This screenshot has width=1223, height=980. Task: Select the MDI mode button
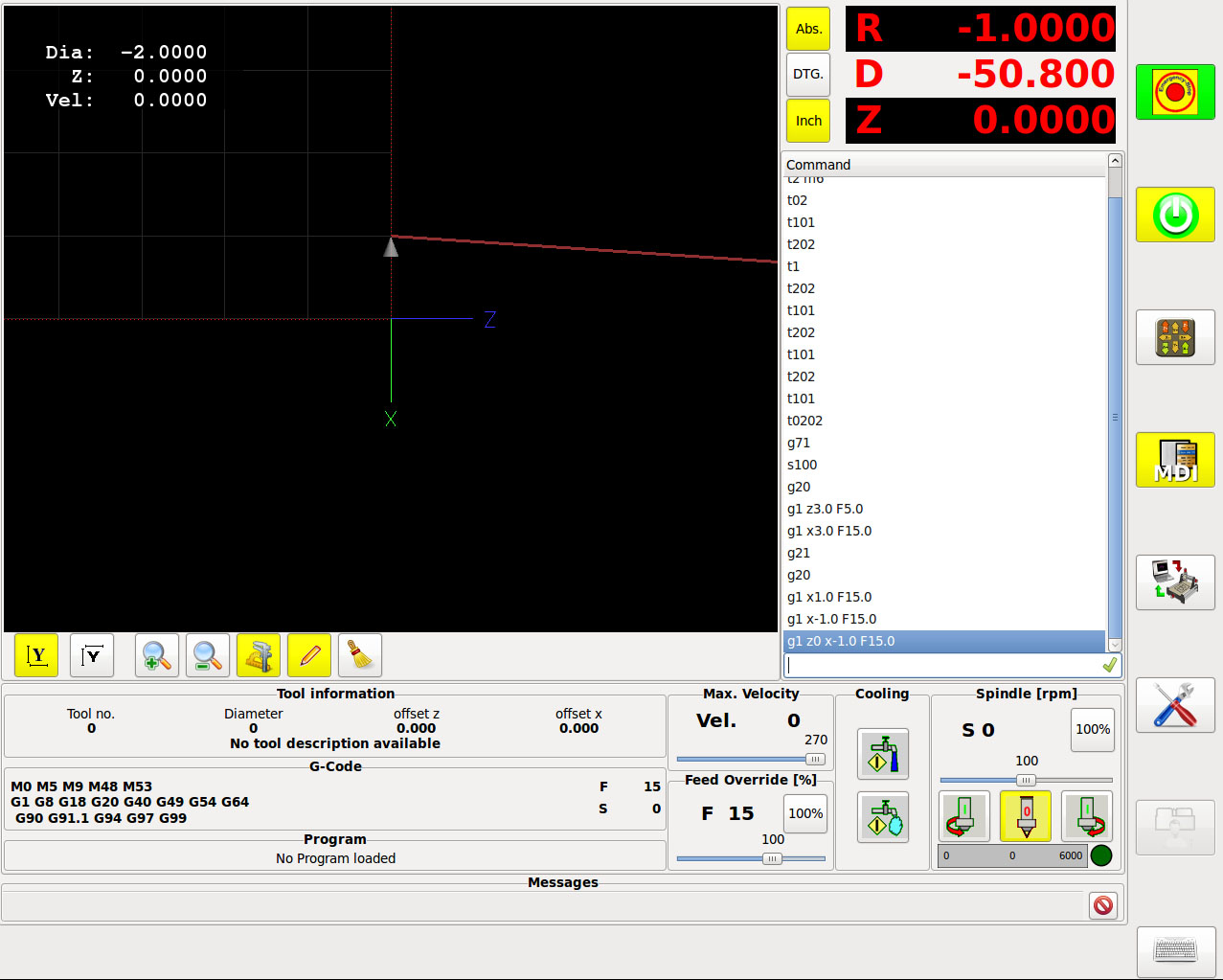pyautogui.click(x=1175, y=460)
